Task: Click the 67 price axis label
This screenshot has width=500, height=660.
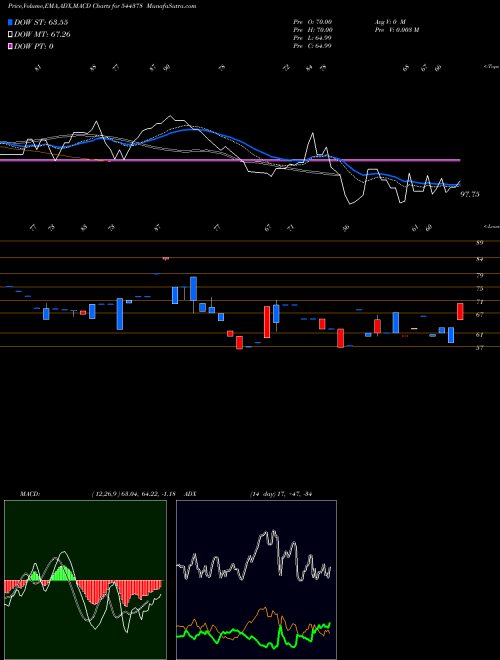Action: pos(479,314)
